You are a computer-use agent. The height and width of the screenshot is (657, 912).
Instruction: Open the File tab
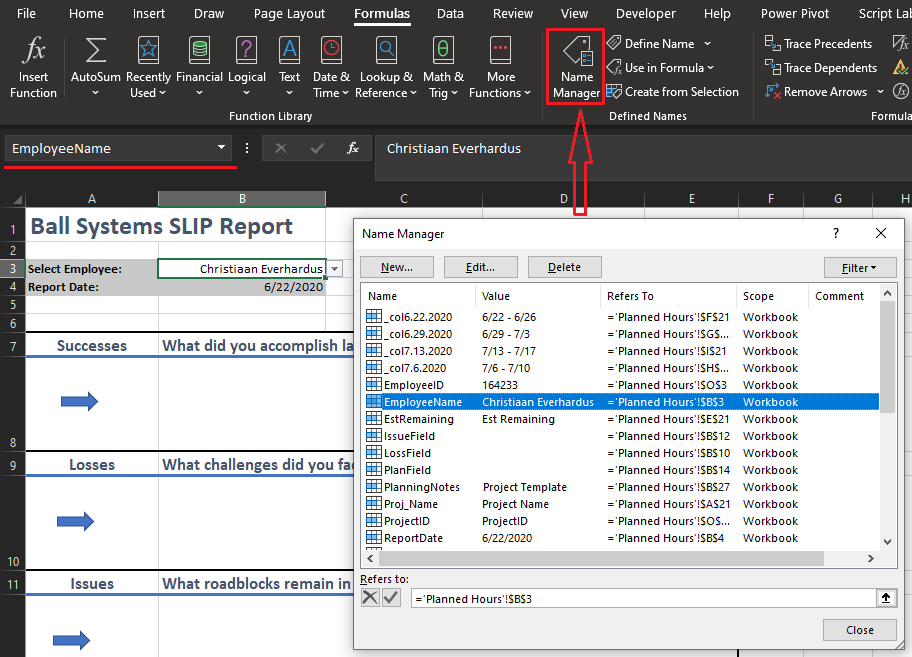(x=26, y=13)
